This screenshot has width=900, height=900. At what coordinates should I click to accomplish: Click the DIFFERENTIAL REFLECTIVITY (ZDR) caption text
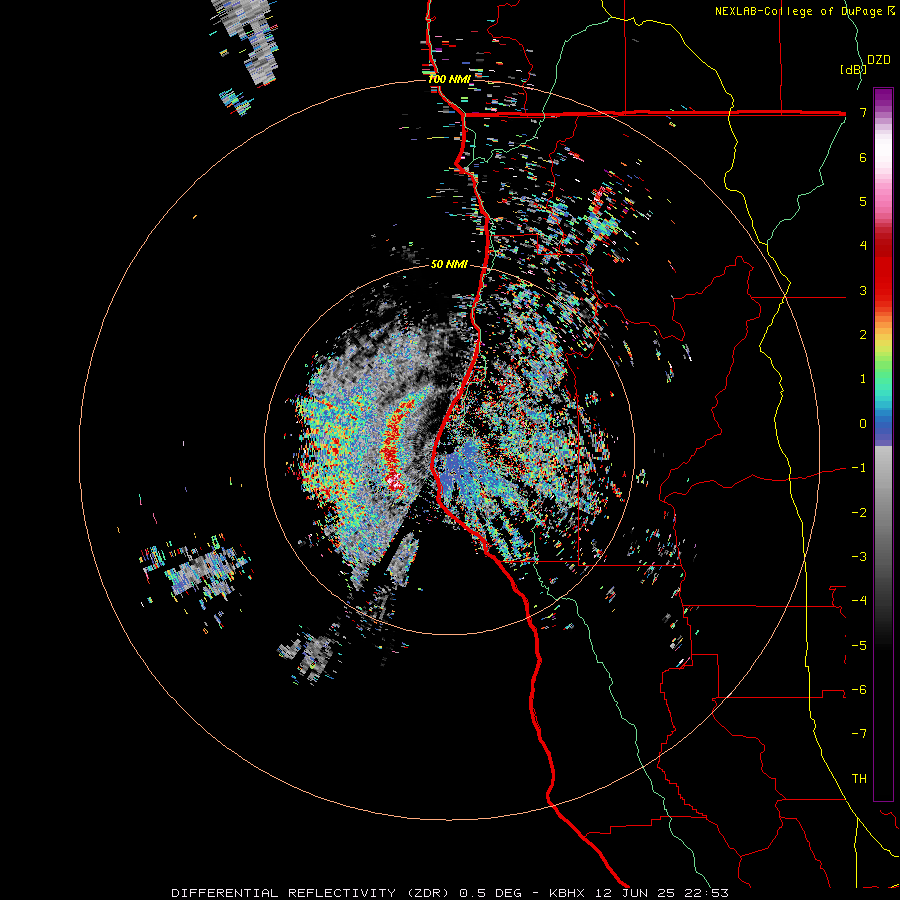tap(312, 893)
